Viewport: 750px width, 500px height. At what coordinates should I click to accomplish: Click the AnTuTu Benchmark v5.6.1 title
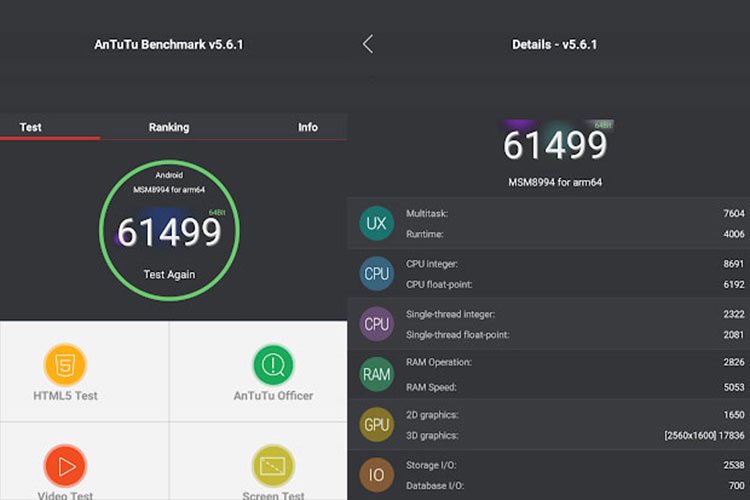point(169,44)
